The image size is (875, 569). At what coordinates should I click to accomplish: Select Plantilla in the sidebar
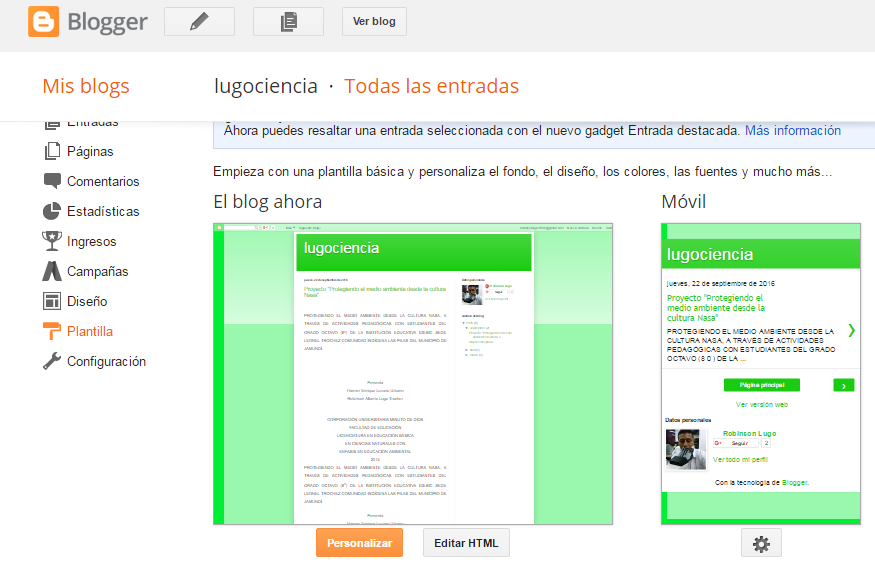coord(90,331)
